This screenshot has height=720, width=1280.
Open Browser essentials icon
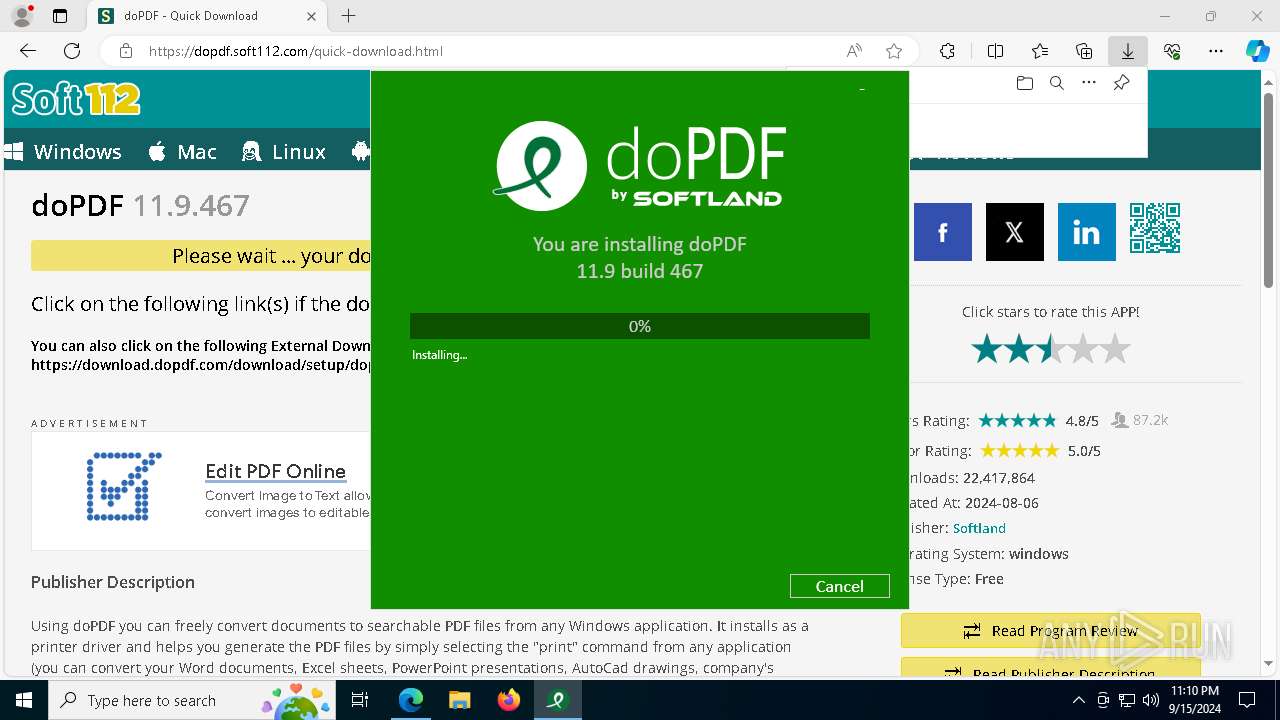(1172, 51)
